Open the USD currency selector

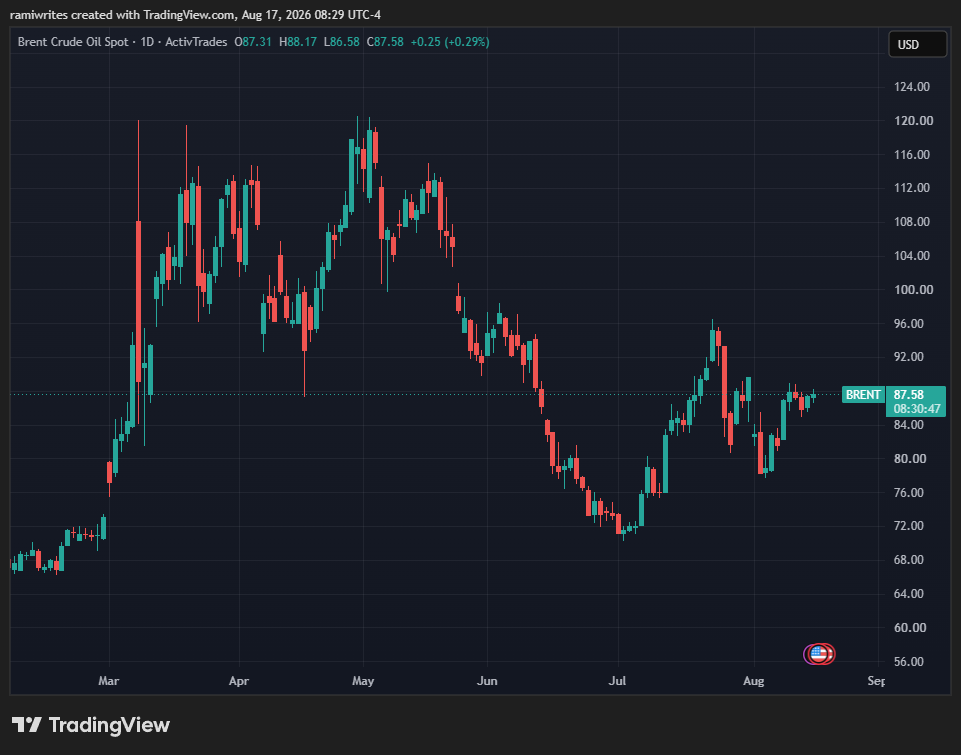pyautogui.click(x=917, y=44)
